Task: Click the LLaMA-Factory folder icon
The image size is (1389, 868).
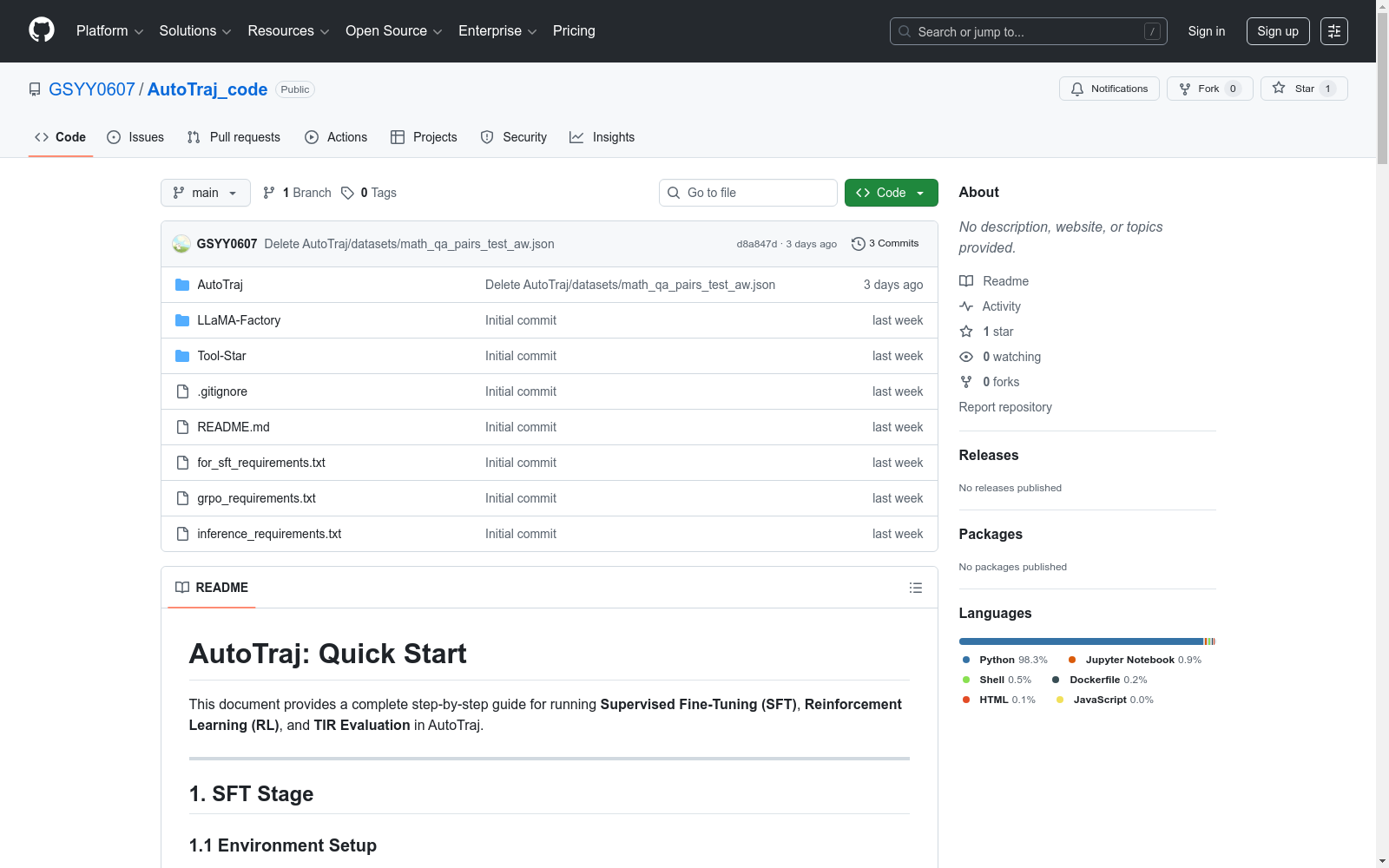Action: click(182, 320)
